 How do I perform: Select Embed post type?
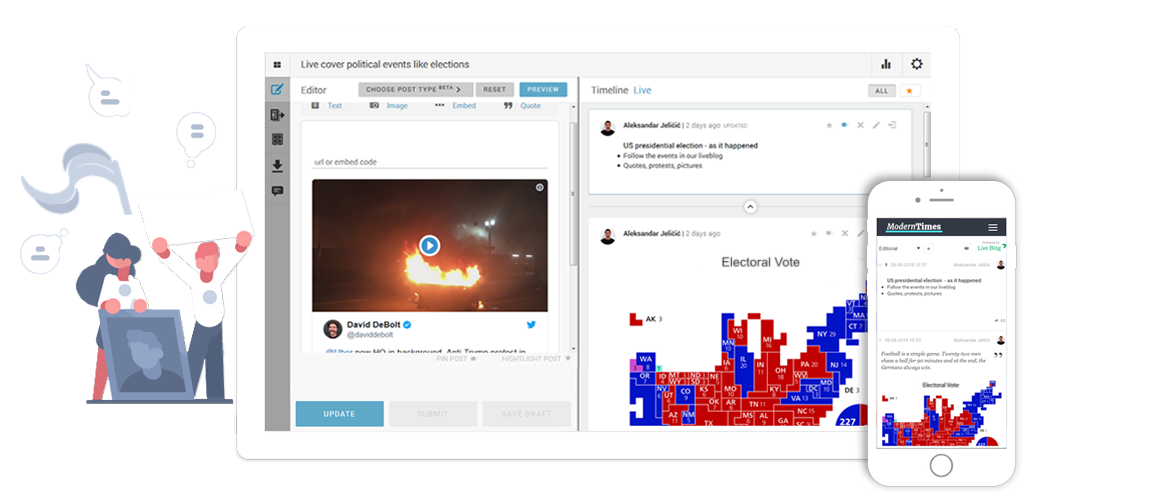pyautogui.click(x=455, y=106)
